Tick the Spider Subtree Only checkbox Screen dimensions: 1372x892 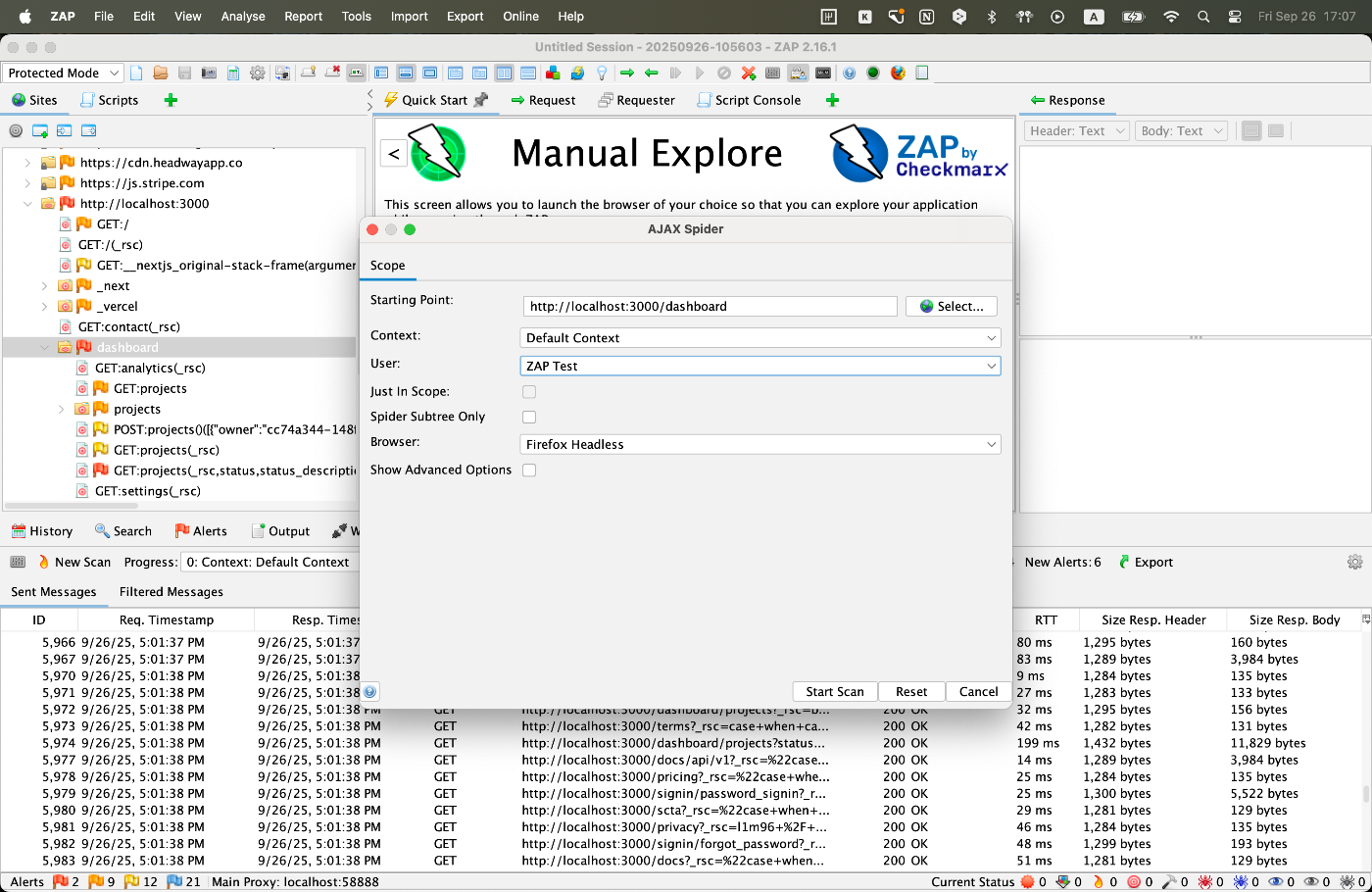click(x=529, y=417)
